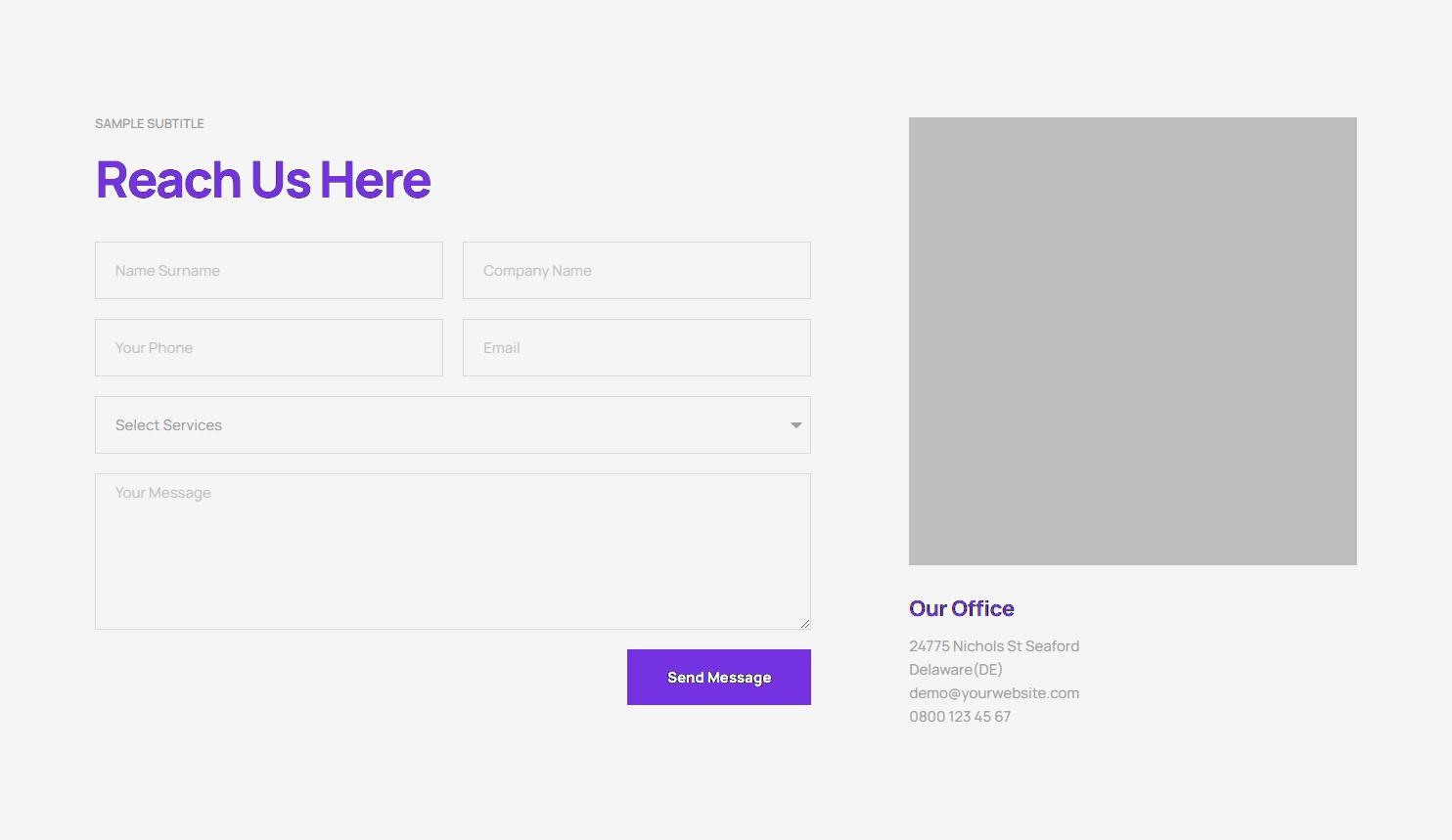Click the word Office in purple heading
The height and width of the screenshot is (840, 1452).
[982, 609]
